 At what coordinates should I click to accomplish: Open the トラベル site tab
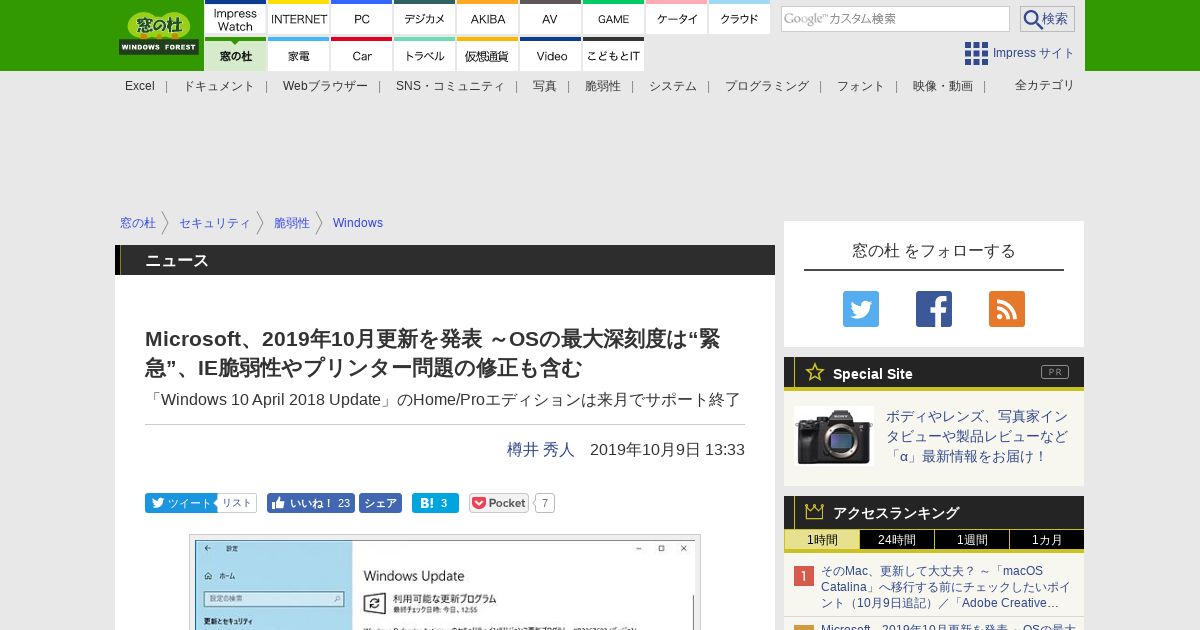(x=425, y=55)
